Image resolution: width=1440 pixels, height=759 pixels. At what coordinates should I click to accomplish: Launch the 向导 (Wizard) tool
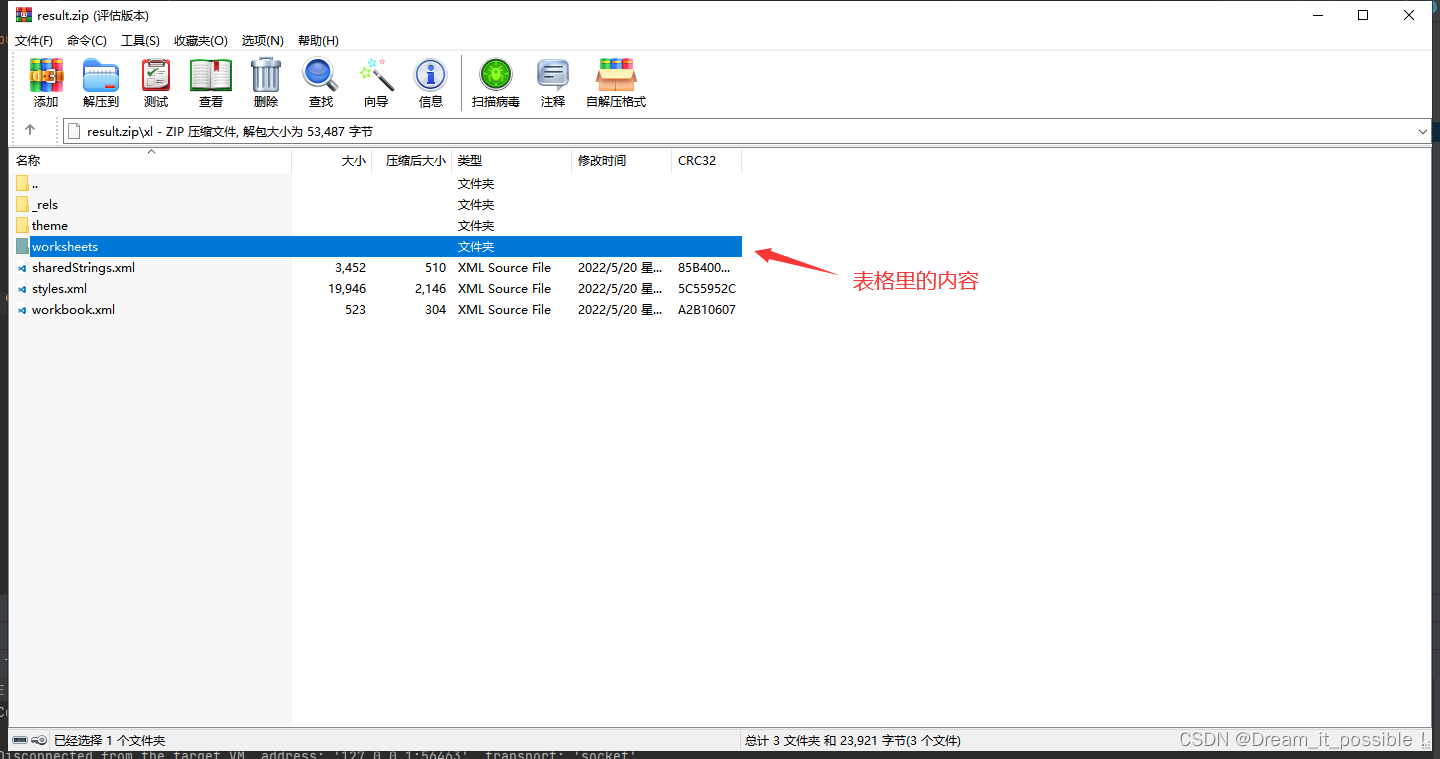coord(376,82)
